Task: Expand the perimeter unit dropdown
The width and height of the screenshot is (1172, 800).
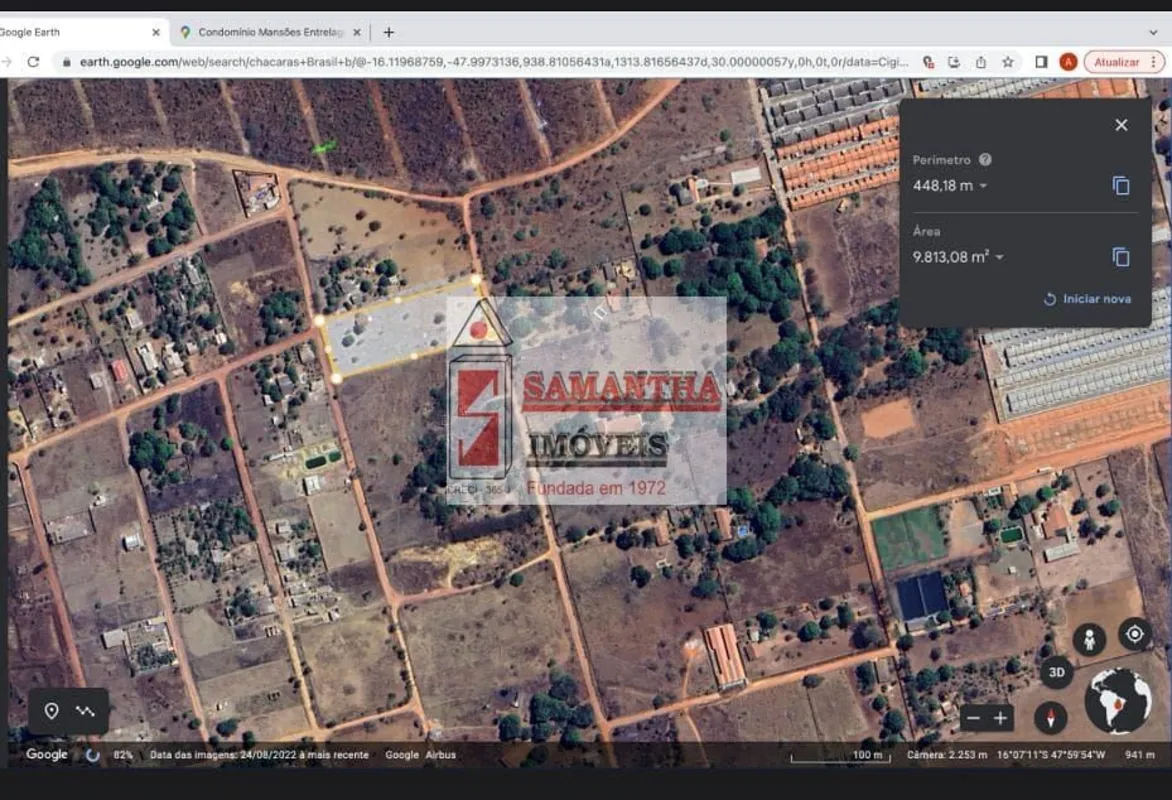Action: point(983,186)
